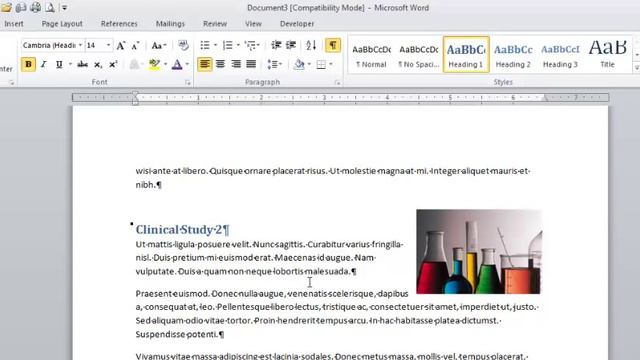Toggle Justify alignment
Screen dimensions: 640x360
251,64
